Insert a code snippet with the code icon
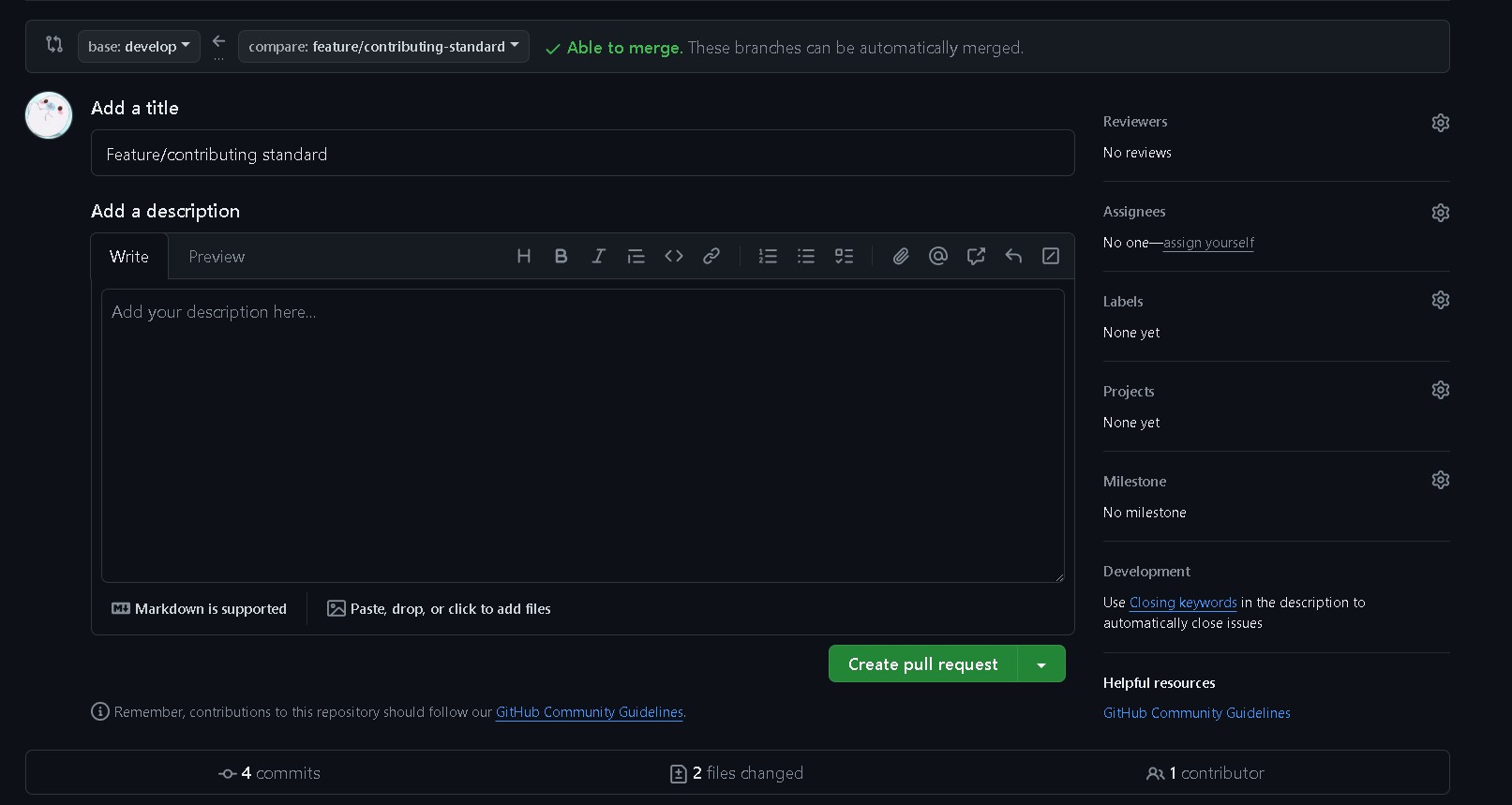This screenshot has height=805, width=1512. click(x=674, y=256)
